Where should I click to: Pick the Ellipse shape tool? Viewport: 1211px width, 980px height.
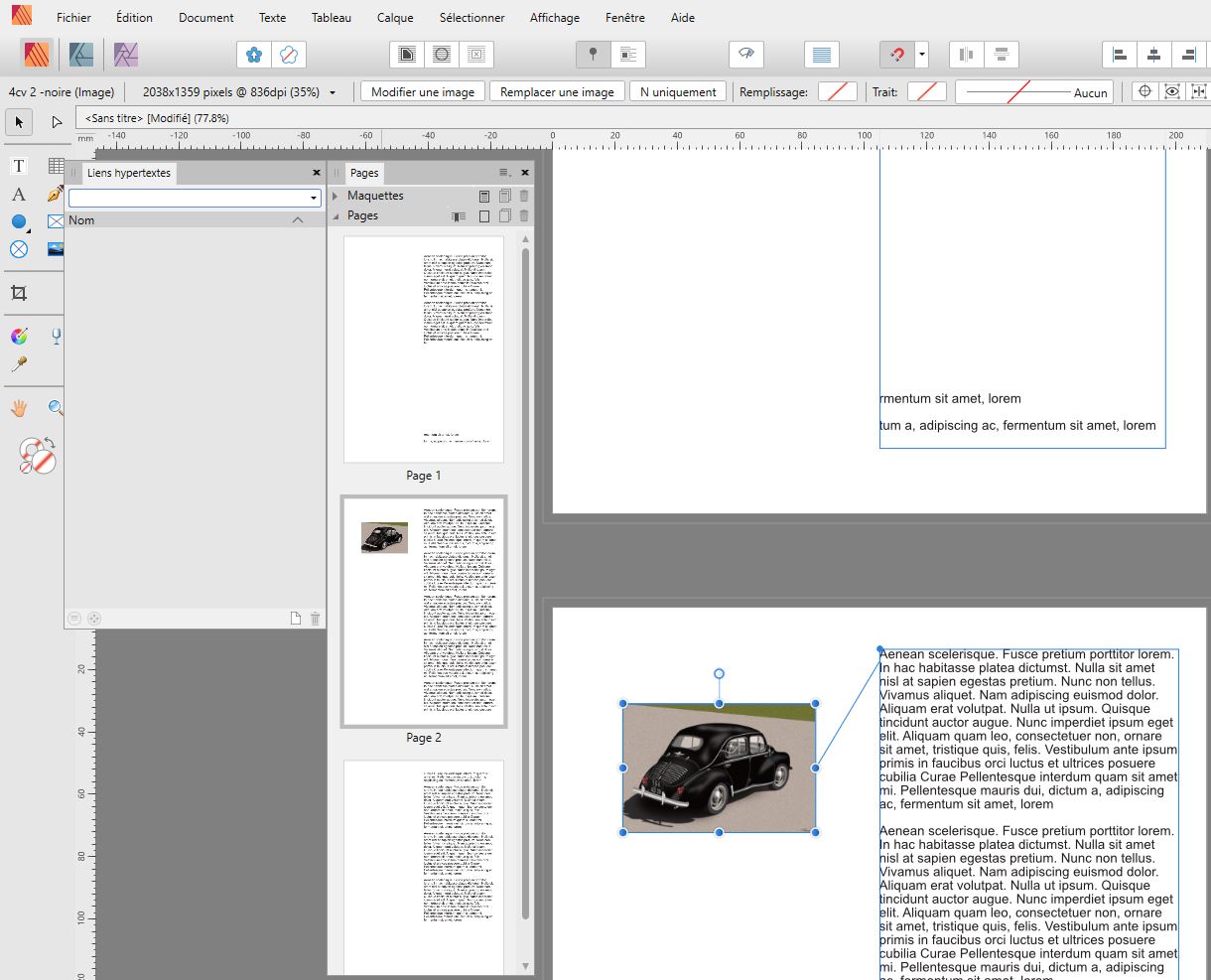tap(19, 222)
